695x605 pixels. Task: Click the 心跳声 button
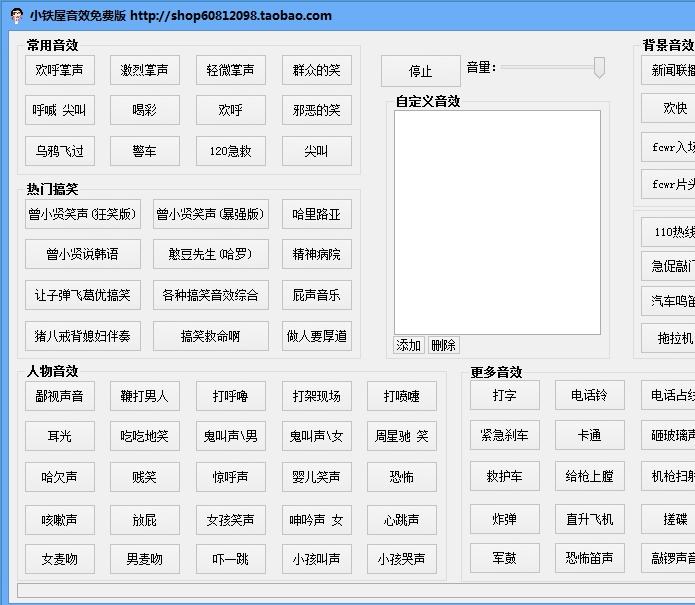[x=402, y=520]
